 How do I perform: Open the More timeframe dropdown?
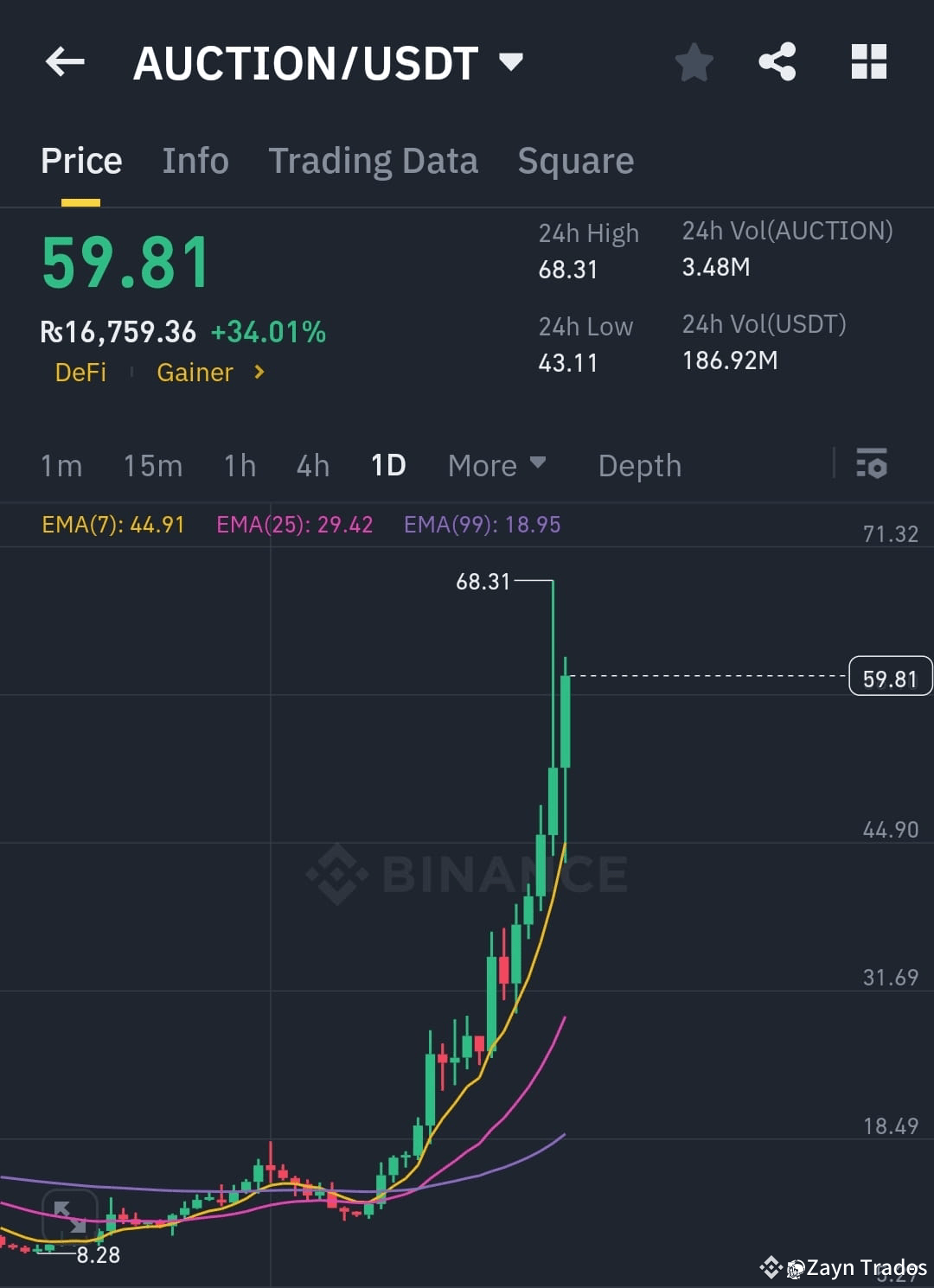pyautogui.click(x=496, y=465)
